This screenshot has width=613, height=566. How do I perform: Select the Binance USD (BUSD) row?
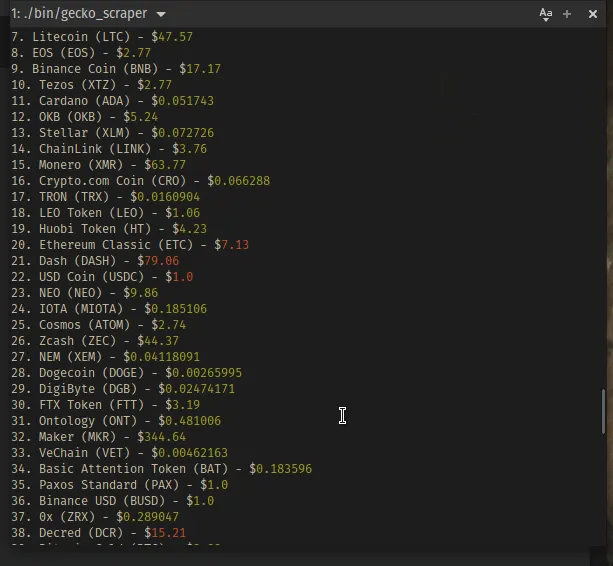(113, 502)
